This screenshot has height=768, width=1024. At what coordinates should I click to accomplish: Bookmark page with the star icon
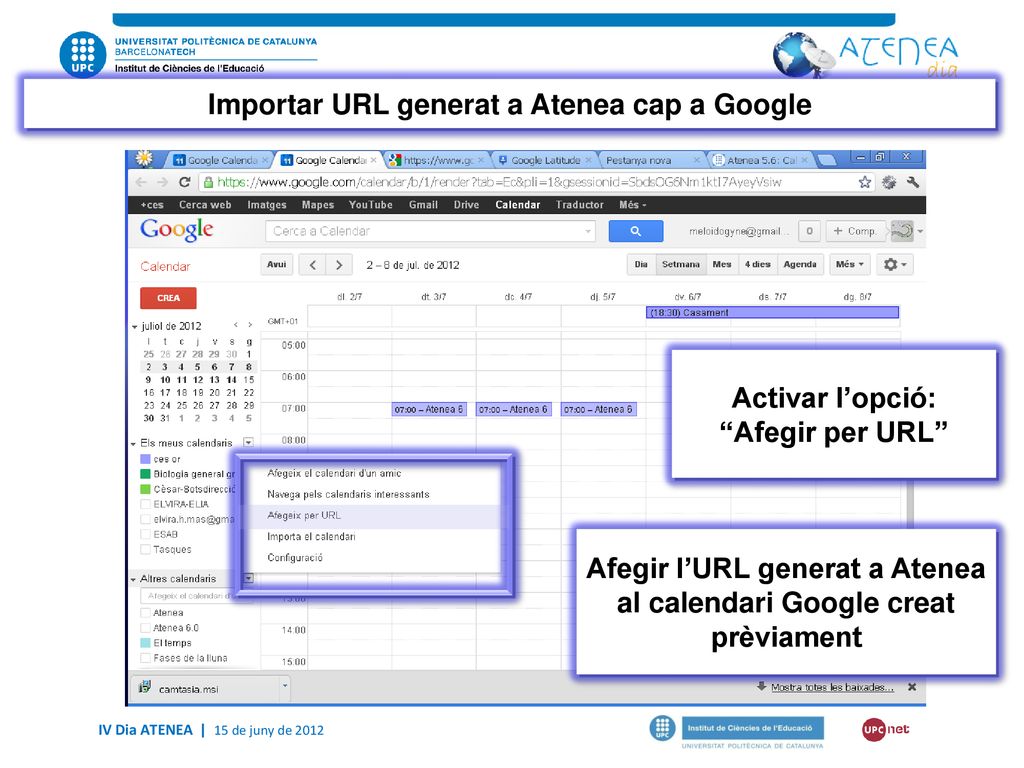click(x=865, y=182)
